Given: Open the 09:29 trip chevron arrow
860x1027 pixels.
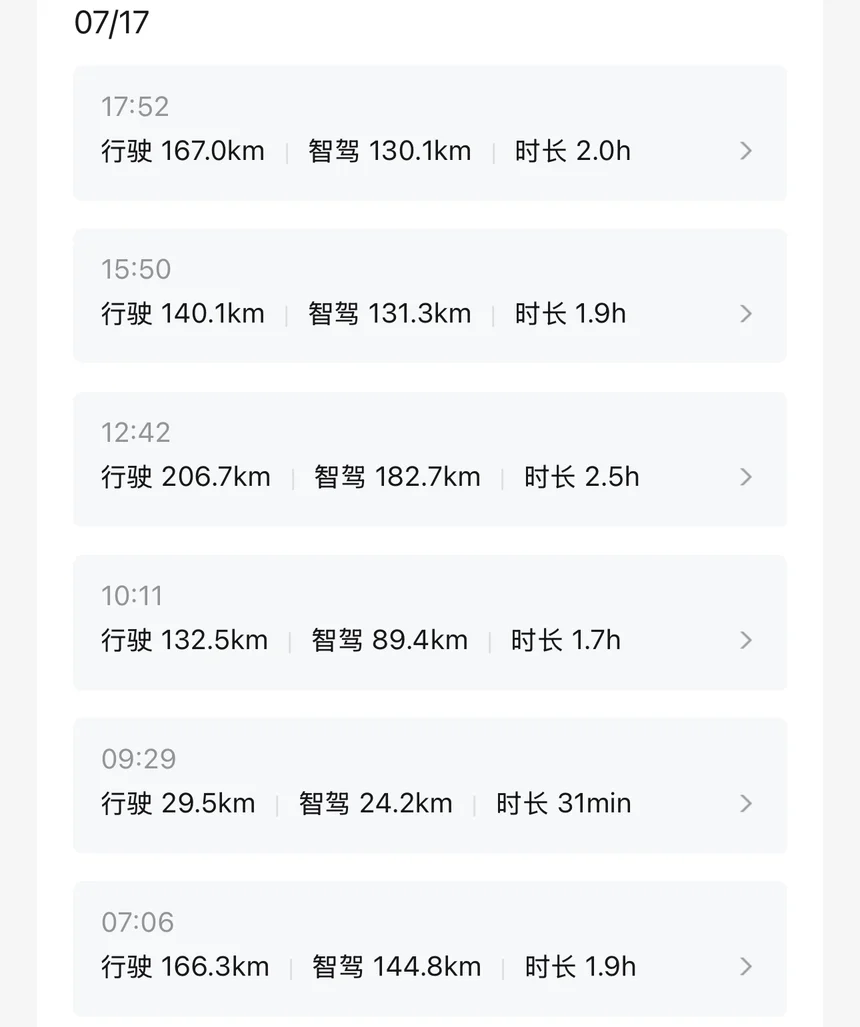Looking at the screenshot, I should pos(745,804).
